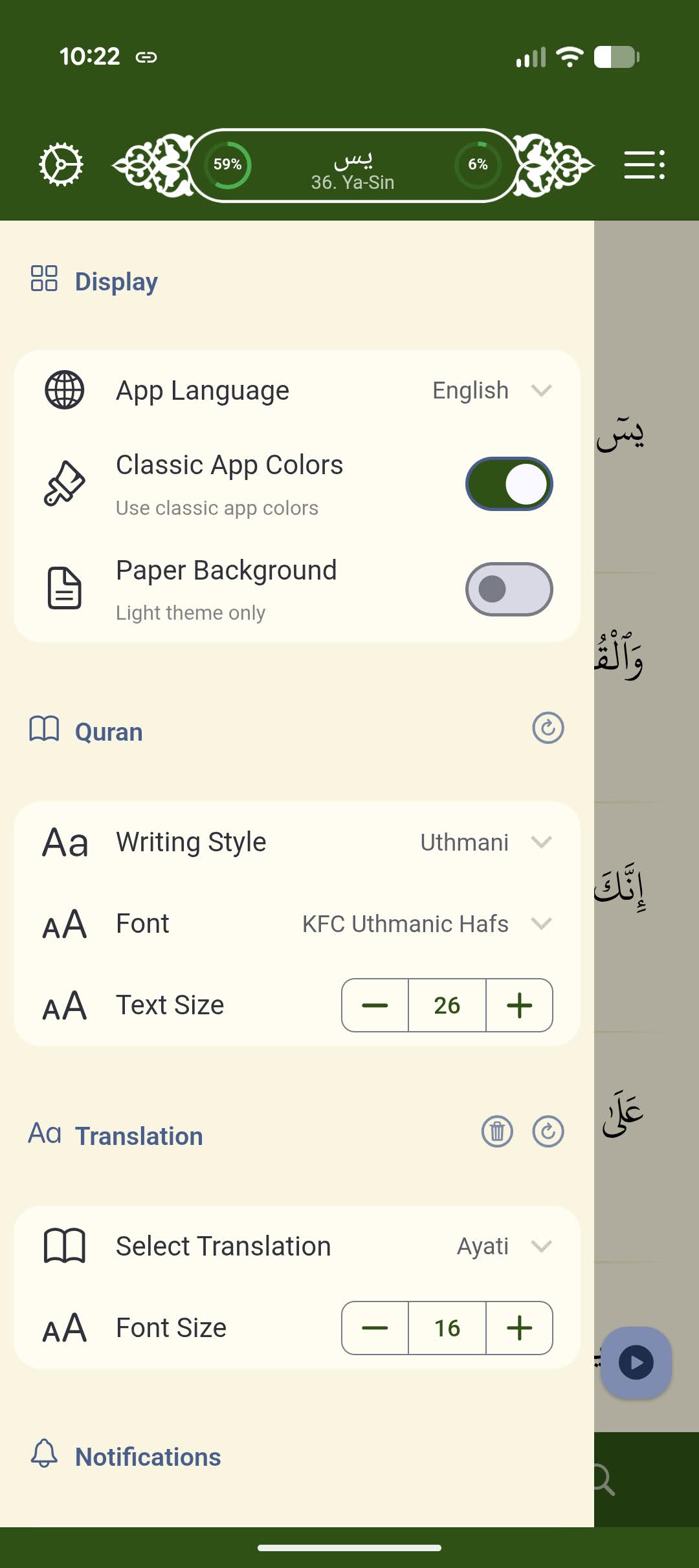The width and height of the screenshot is (699, 1568).
Task: Disable the Classic App Colors toggle
Action: click(509, 484)
